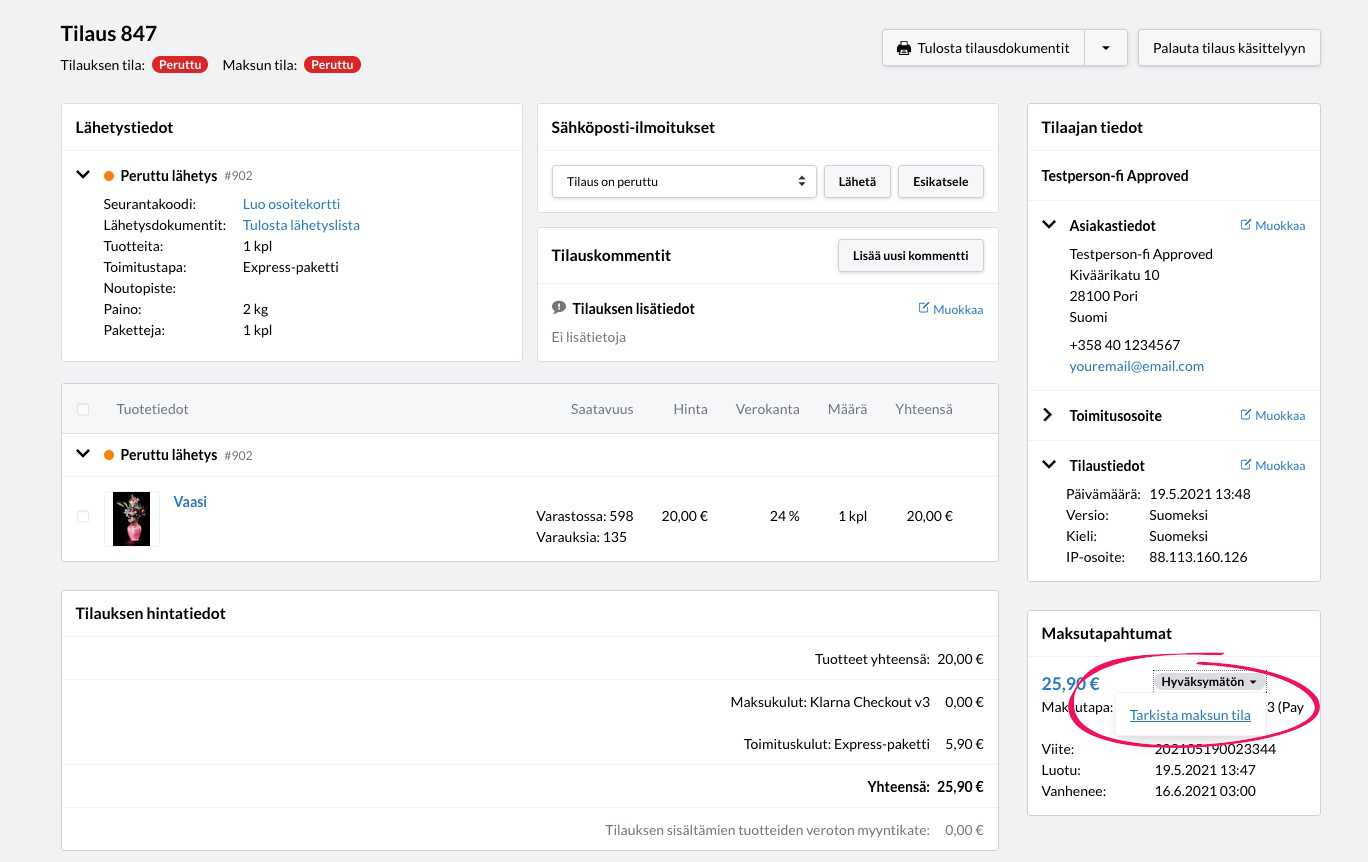Collapse the Tilaustiedot section
The width and height of the screenshot is (1368, 862).
click(1049, 465)
